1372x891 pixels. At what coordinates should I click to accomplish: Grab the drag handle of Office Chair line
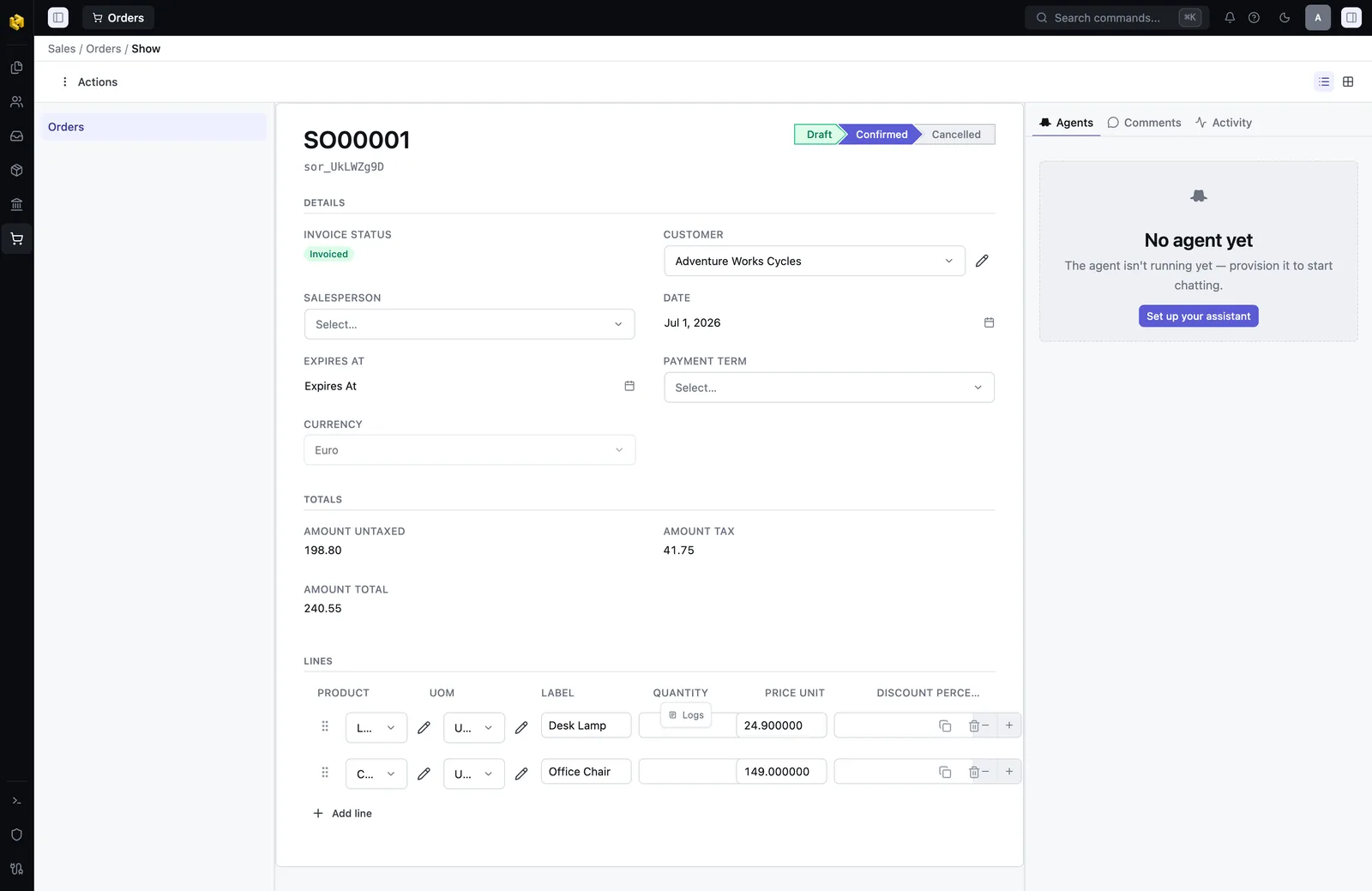point(325,773)
